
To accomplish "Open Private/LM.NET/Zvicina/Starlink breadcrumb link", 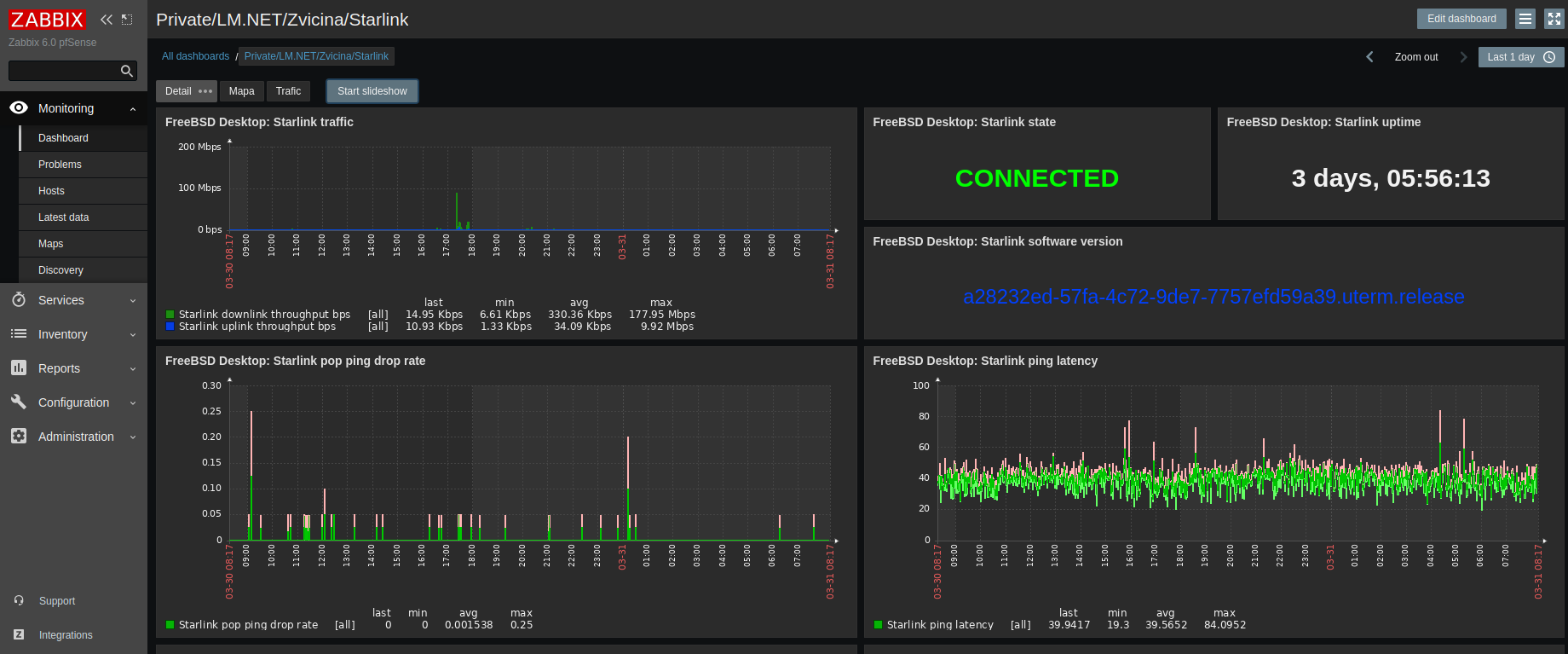I will click(x=316, y=56).
